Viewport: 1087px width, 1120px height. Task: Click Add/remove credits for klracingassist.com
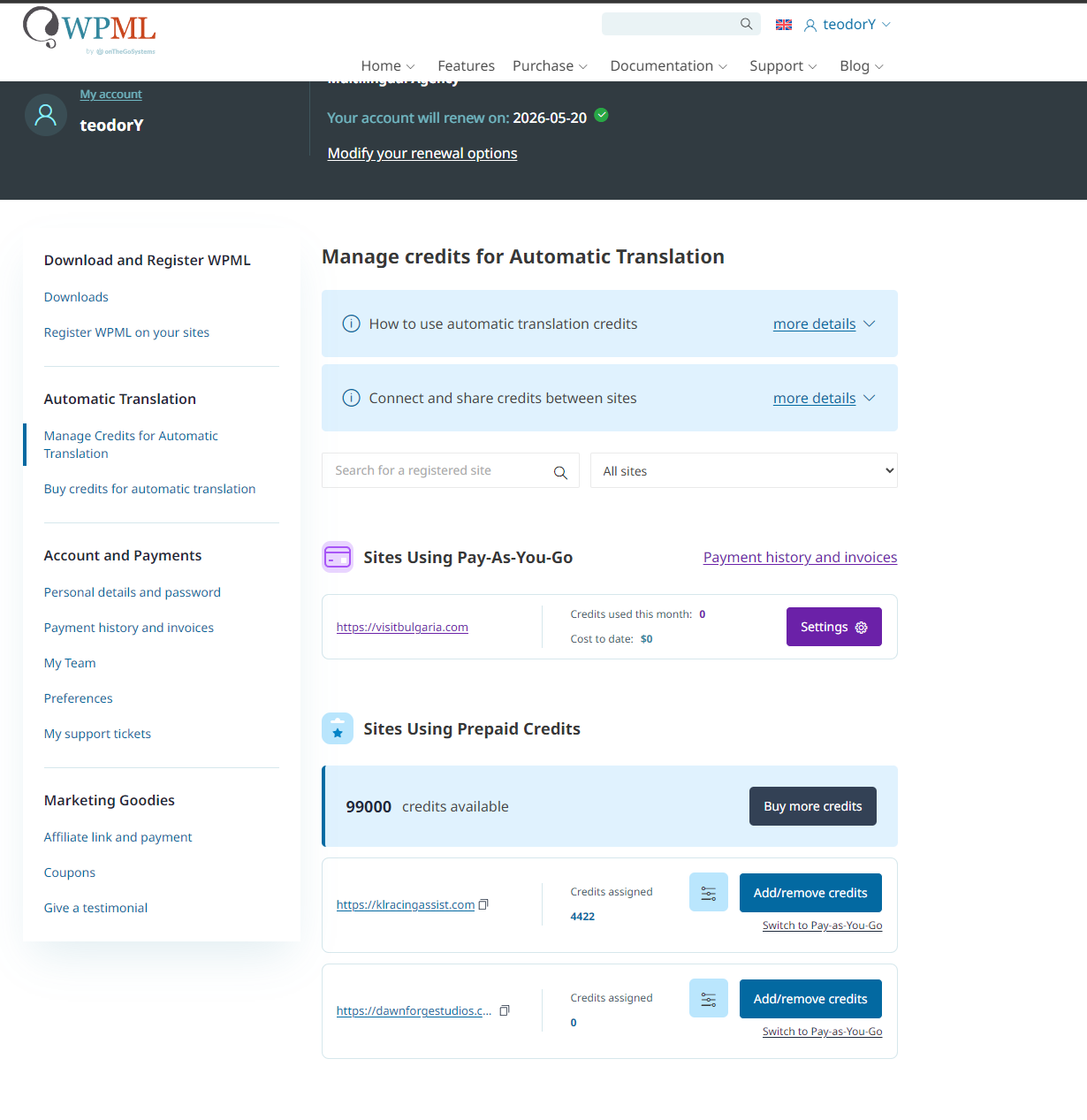coord(810,893)
